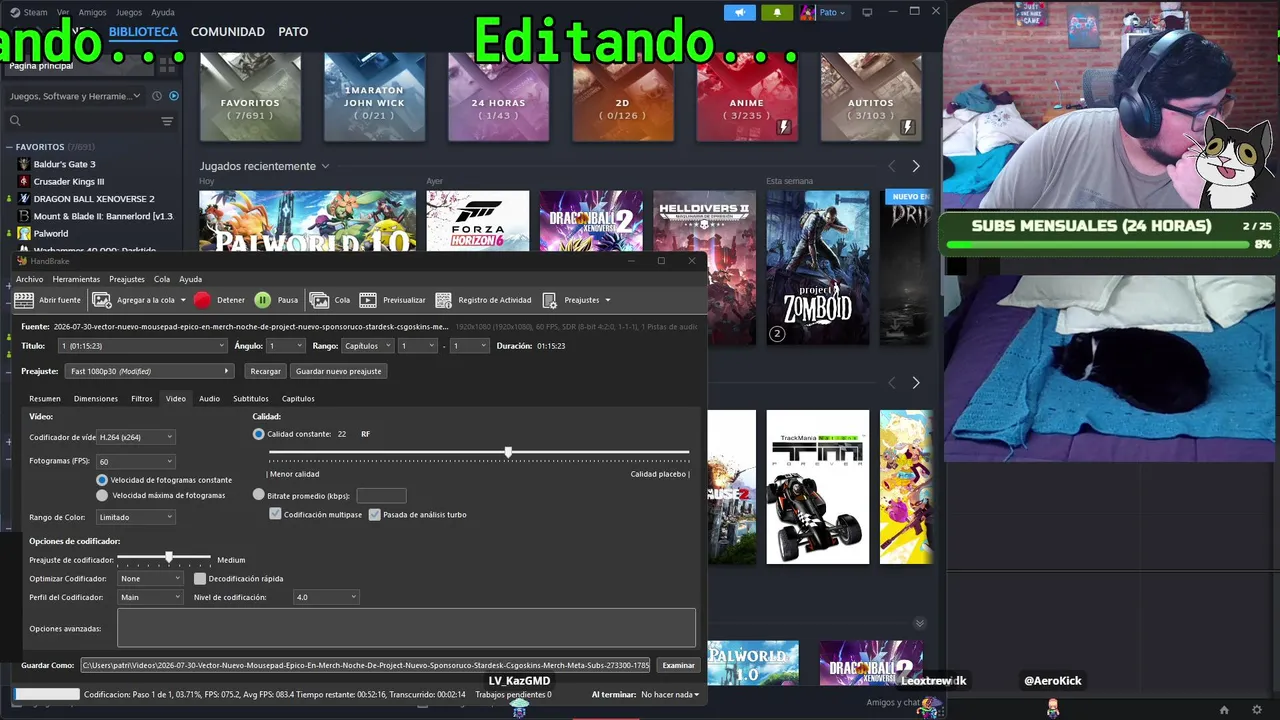Screen dimensions: 1280x720
Task: Stop encoding with the red Detener icon
Action: 202,300
